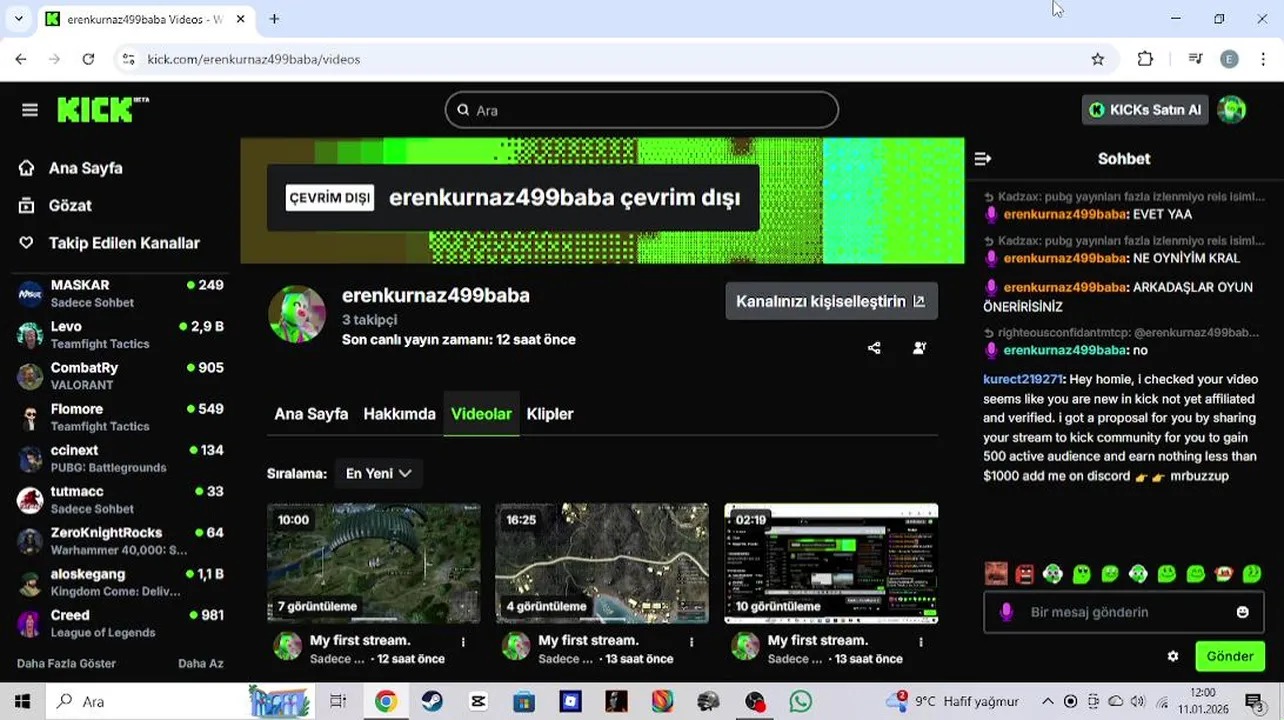1284x720 pixels.
Task: Open the tab search dropdown in Chrome
Action: click(x=18, y=19)
